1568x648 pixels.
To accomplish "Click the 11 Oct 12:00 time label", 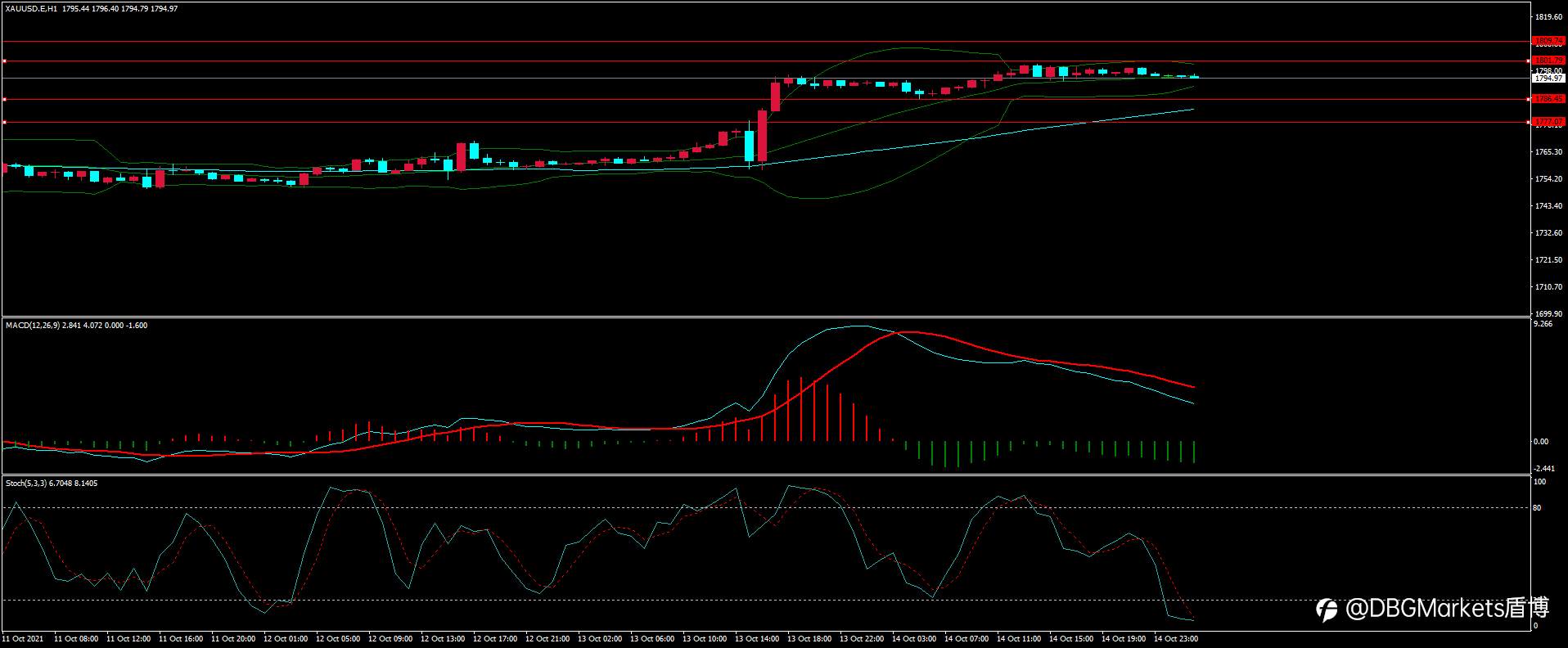I will tap(128, 638).
